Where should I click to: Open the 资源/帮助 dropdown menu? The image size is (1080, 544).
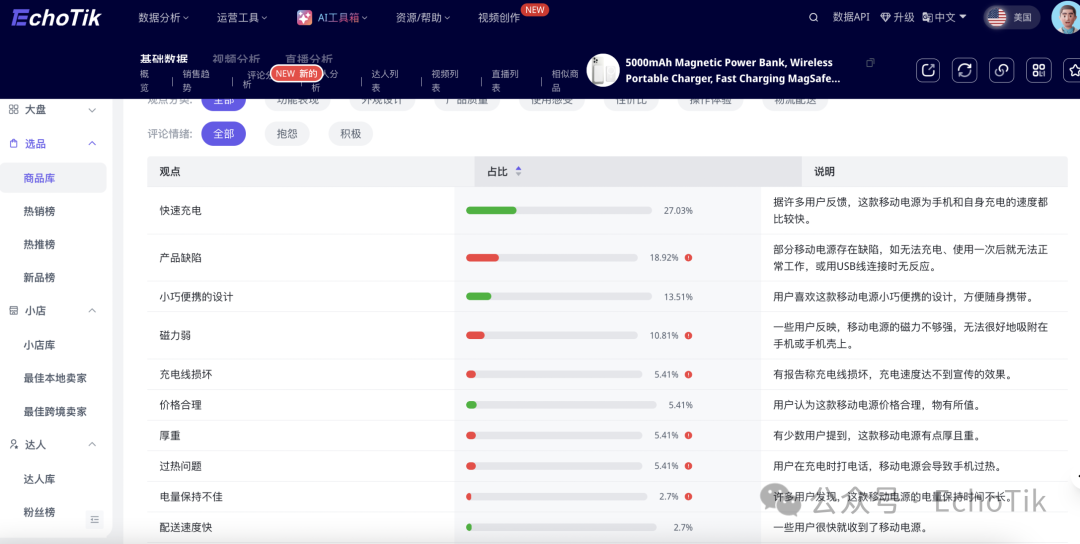[422, 18]
